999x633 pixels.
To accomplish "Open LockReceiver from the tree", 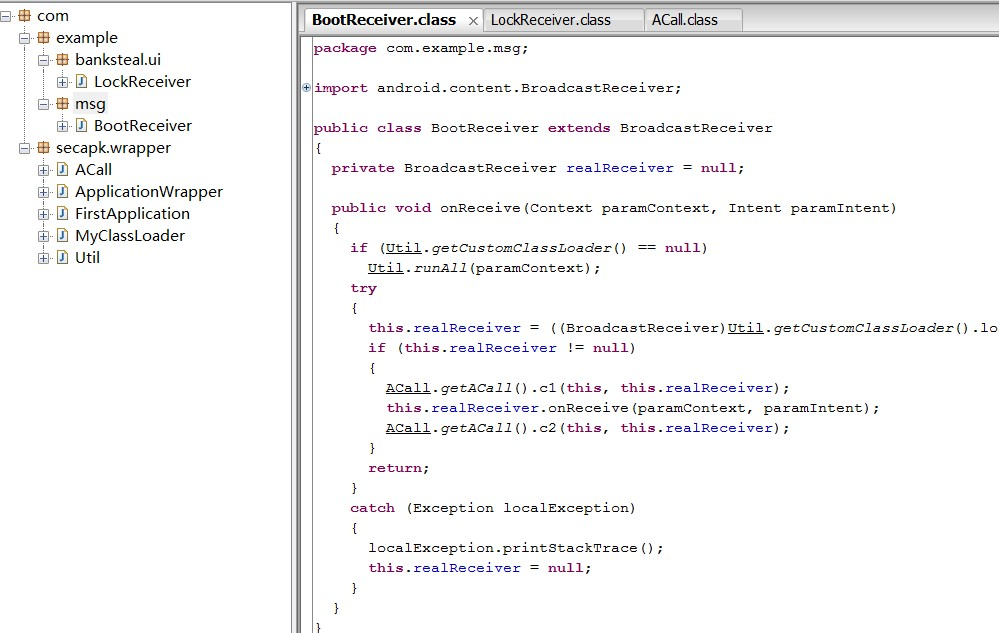I will coord(143,82).
